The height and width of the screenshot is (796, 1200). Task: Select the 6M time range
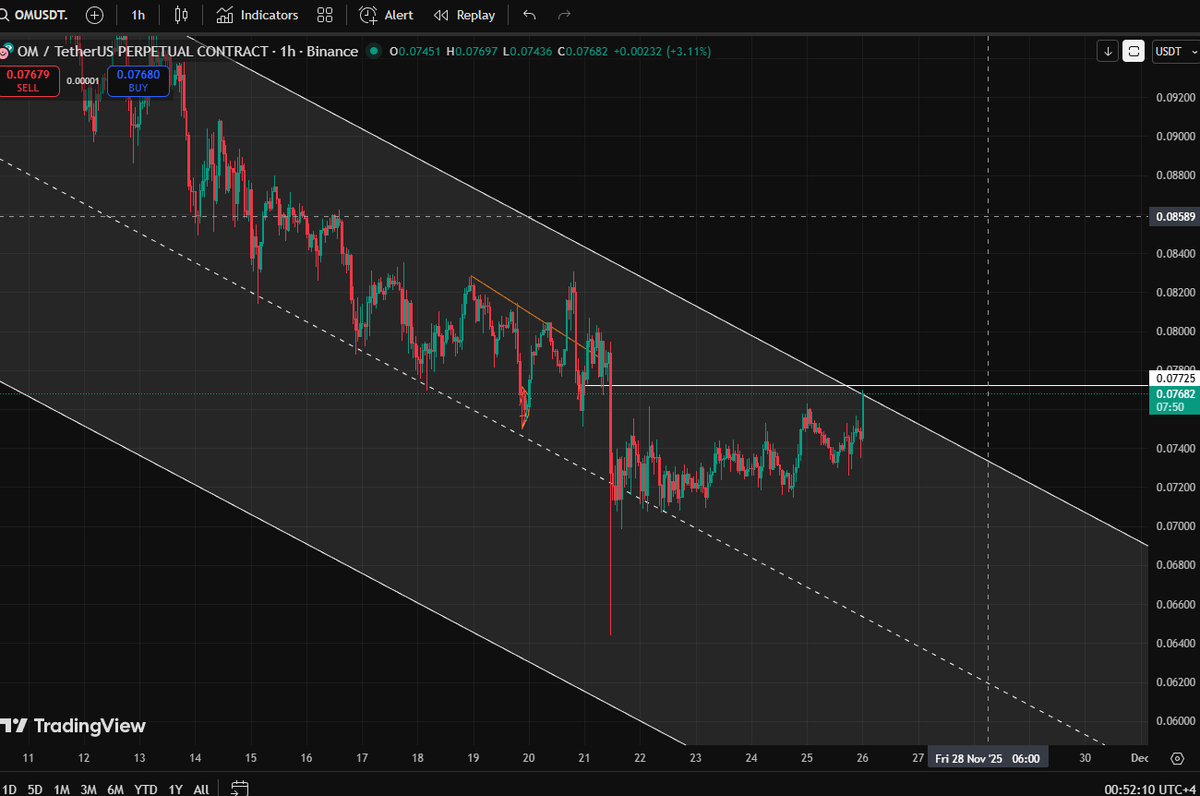(116, 789)
